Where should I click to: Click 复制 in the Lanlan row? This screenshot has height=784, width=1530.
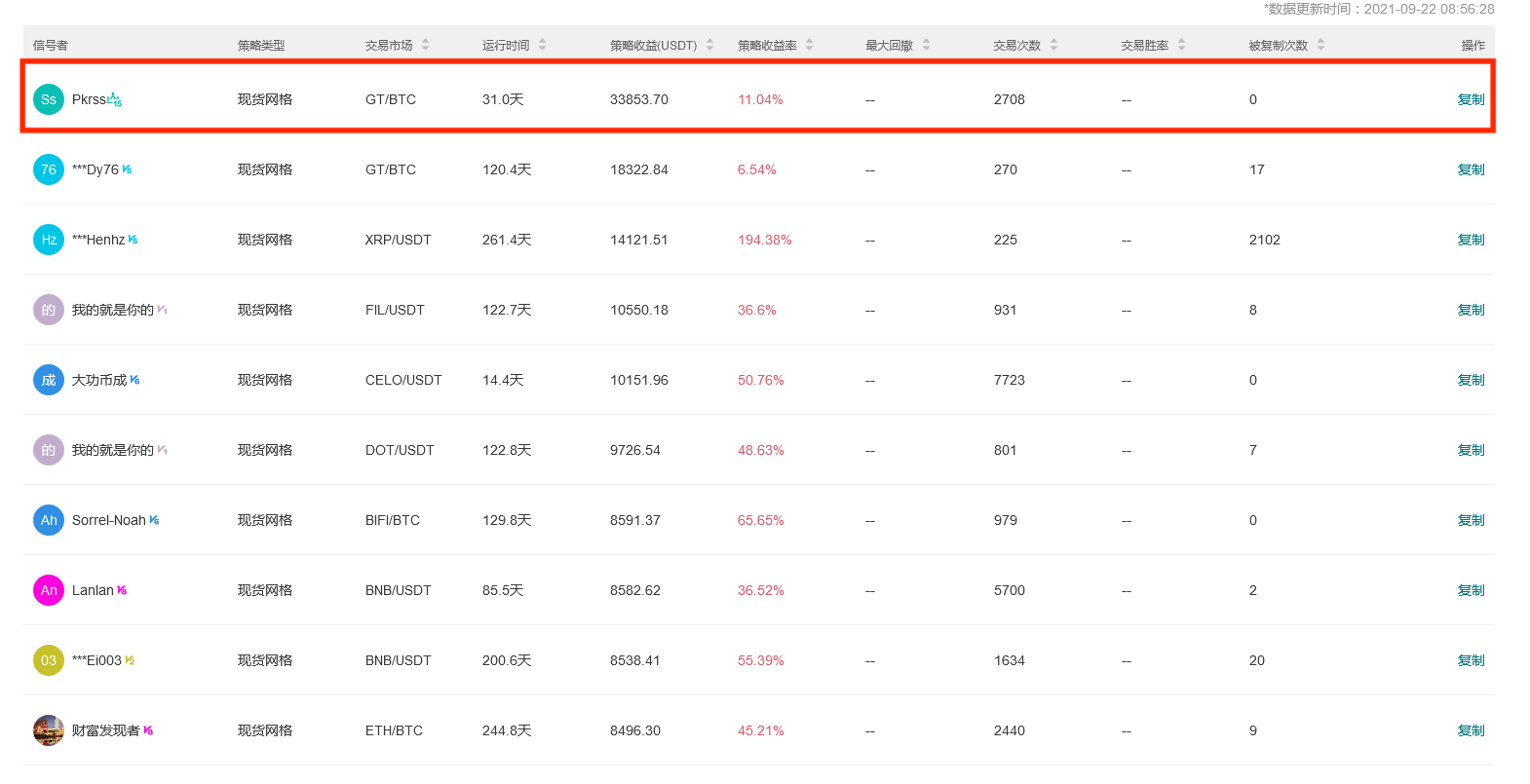pos(1471,590)
